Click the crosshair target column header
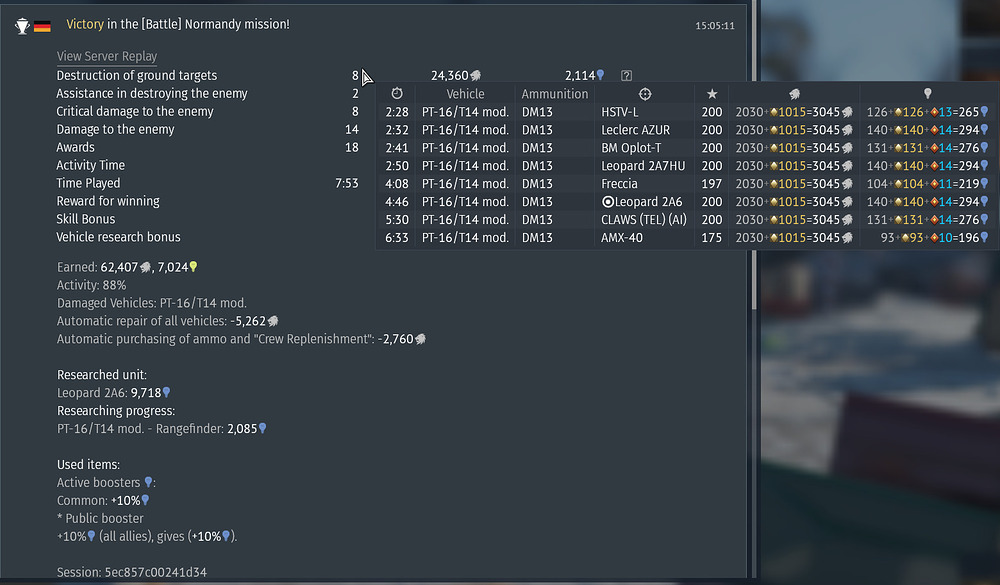 pos(645,94)
